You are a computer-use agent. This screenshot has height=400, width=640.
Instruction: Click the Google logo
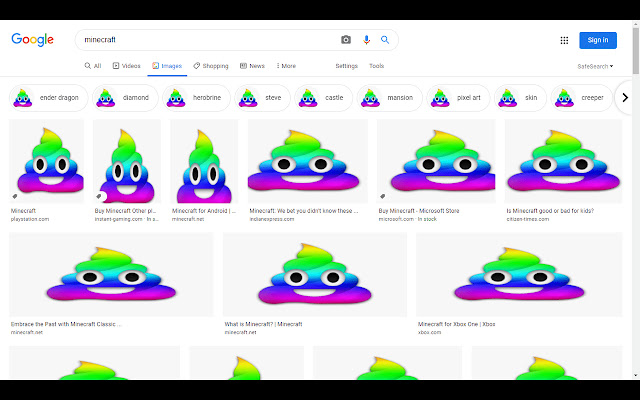pos(33,40)
